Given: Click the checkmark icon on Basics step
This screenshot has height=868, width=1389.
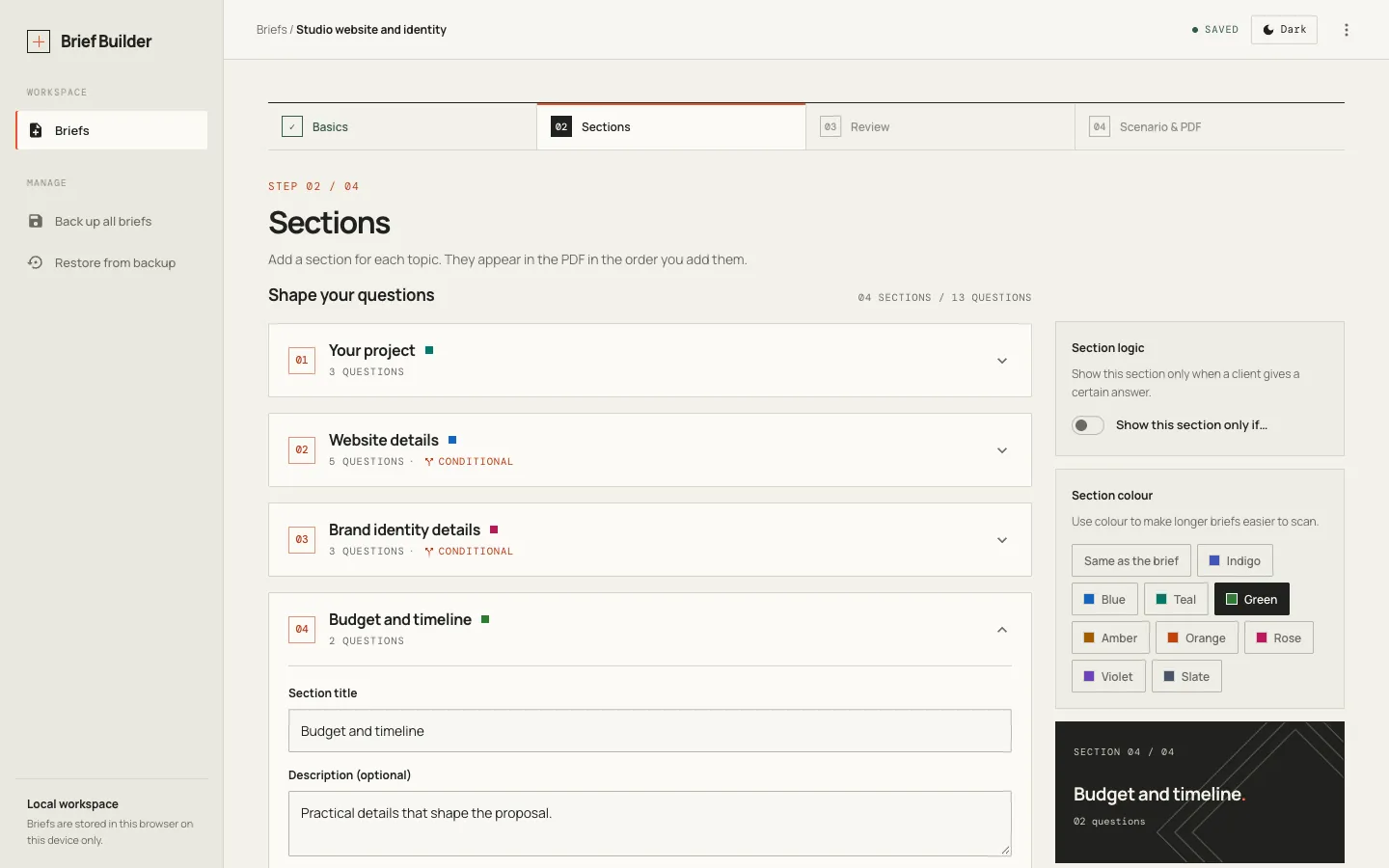Looking at the screenshot, I should [292, 126].
